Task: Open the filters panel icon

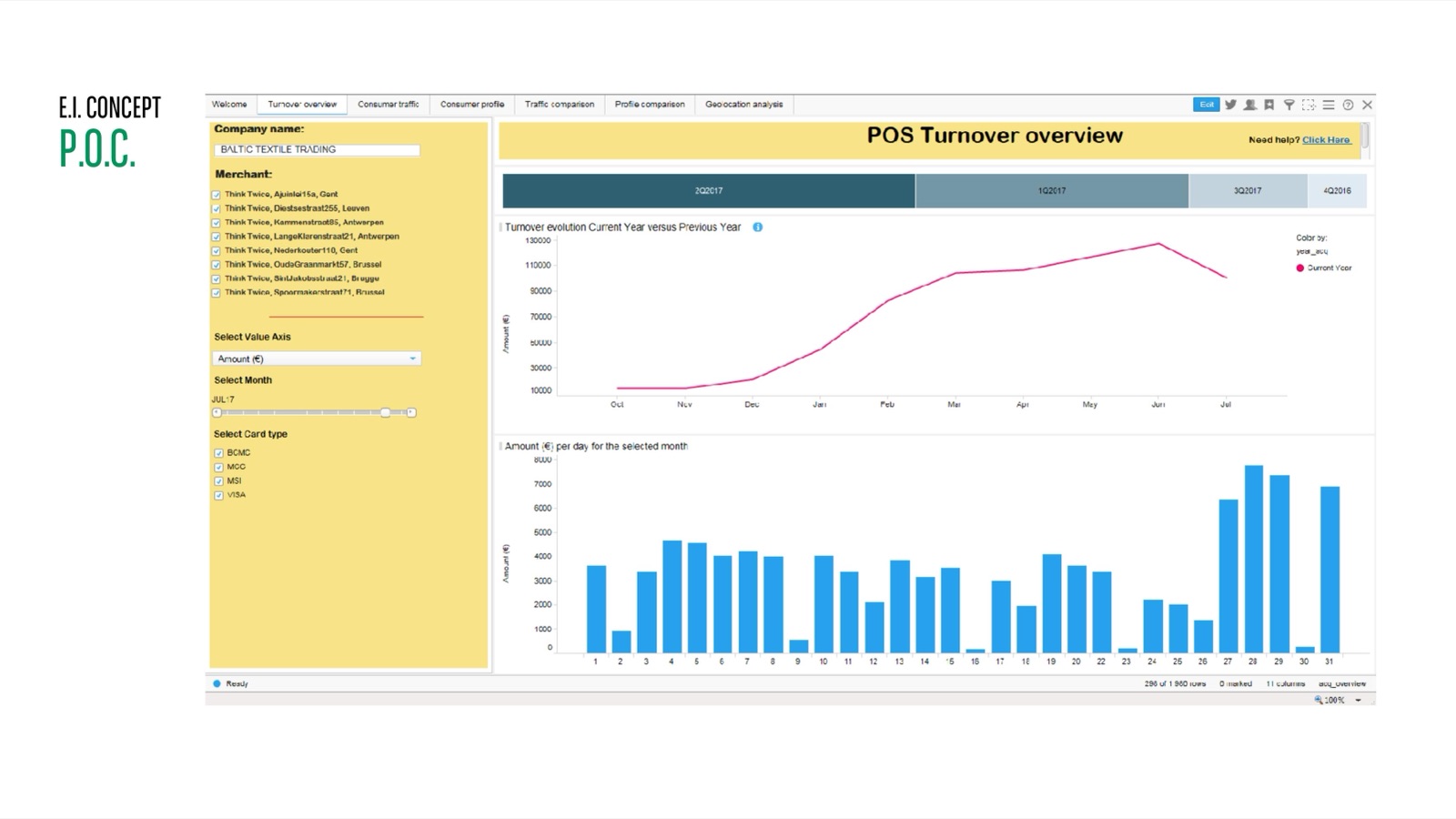Action: pyautogui.click(x=1289, y=105)
